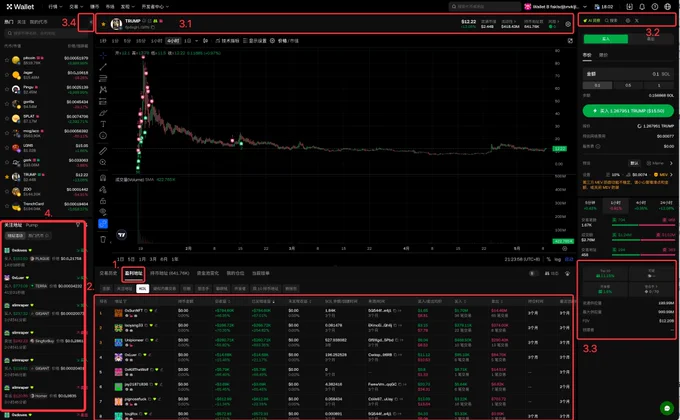680x420 pixels.
Task: Switch to the 交易历史 tab
Action: pyautogui.click(x=108, y=273)
